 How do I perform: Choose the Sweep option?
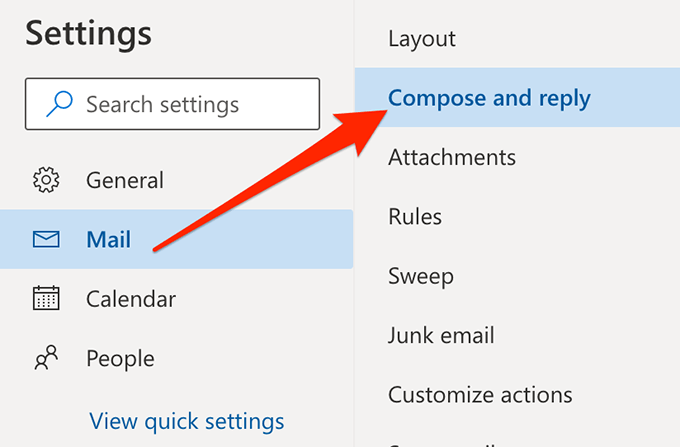[x=421, y=275]
